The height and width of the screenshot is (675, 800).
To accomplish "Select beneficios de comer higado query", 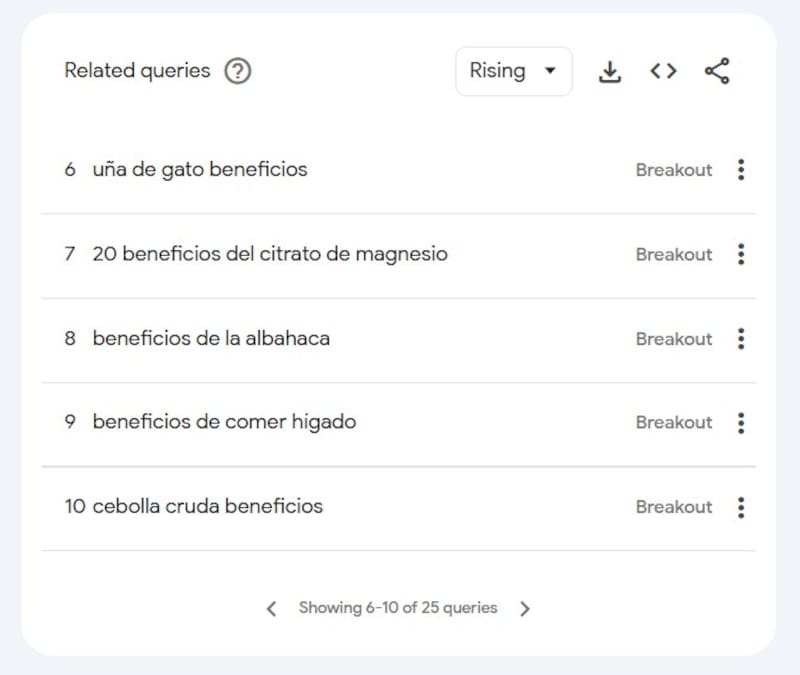I will 224,423.
